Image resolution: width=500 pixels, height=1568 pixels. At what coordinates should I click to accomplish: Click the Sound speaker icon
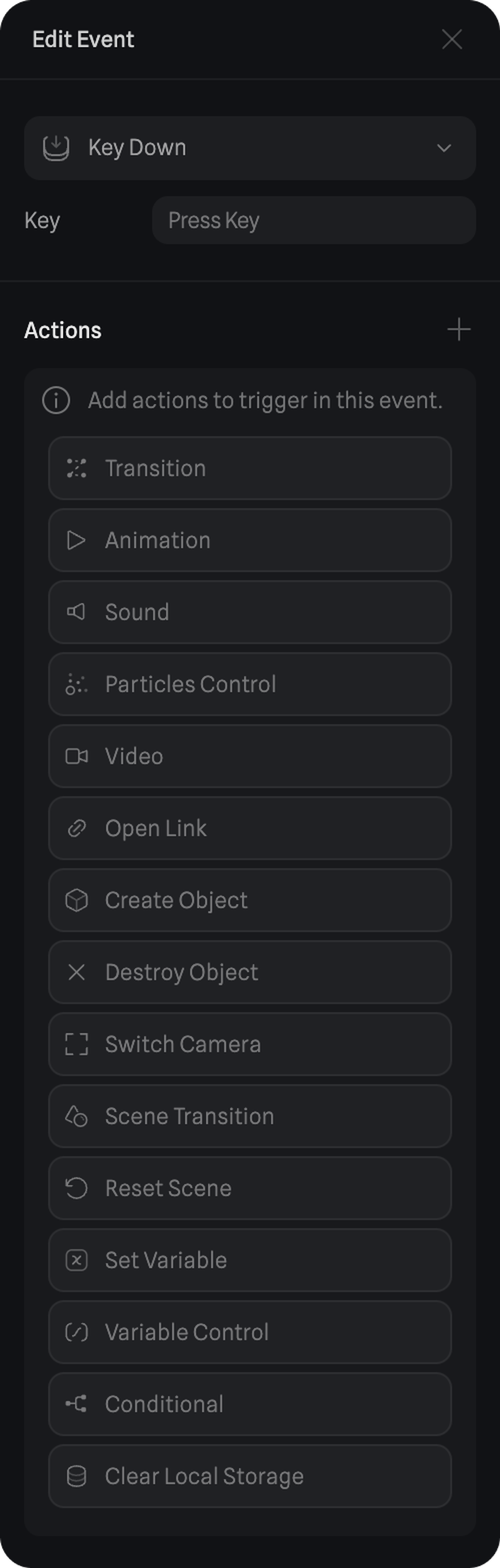pos(77,612)
